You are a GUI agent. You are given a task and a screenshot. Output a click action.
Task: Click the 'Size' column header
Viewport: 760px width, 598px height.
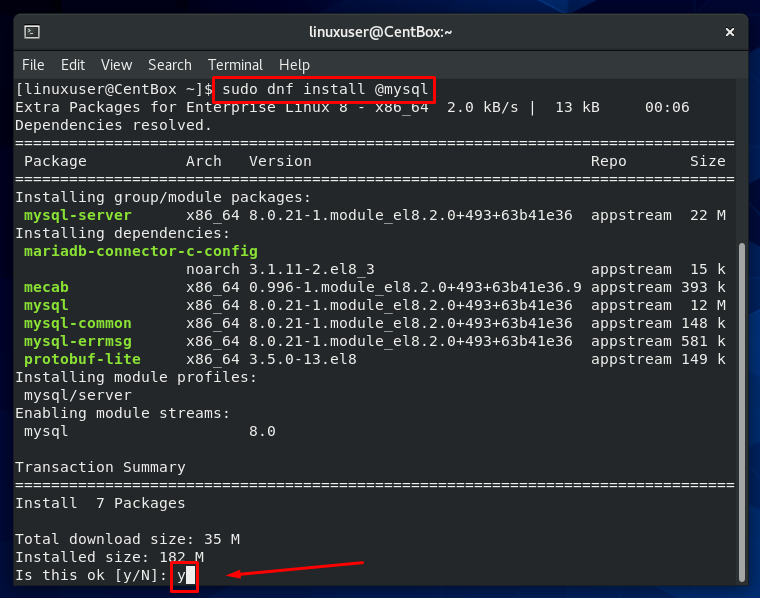(x=708, y=161)
